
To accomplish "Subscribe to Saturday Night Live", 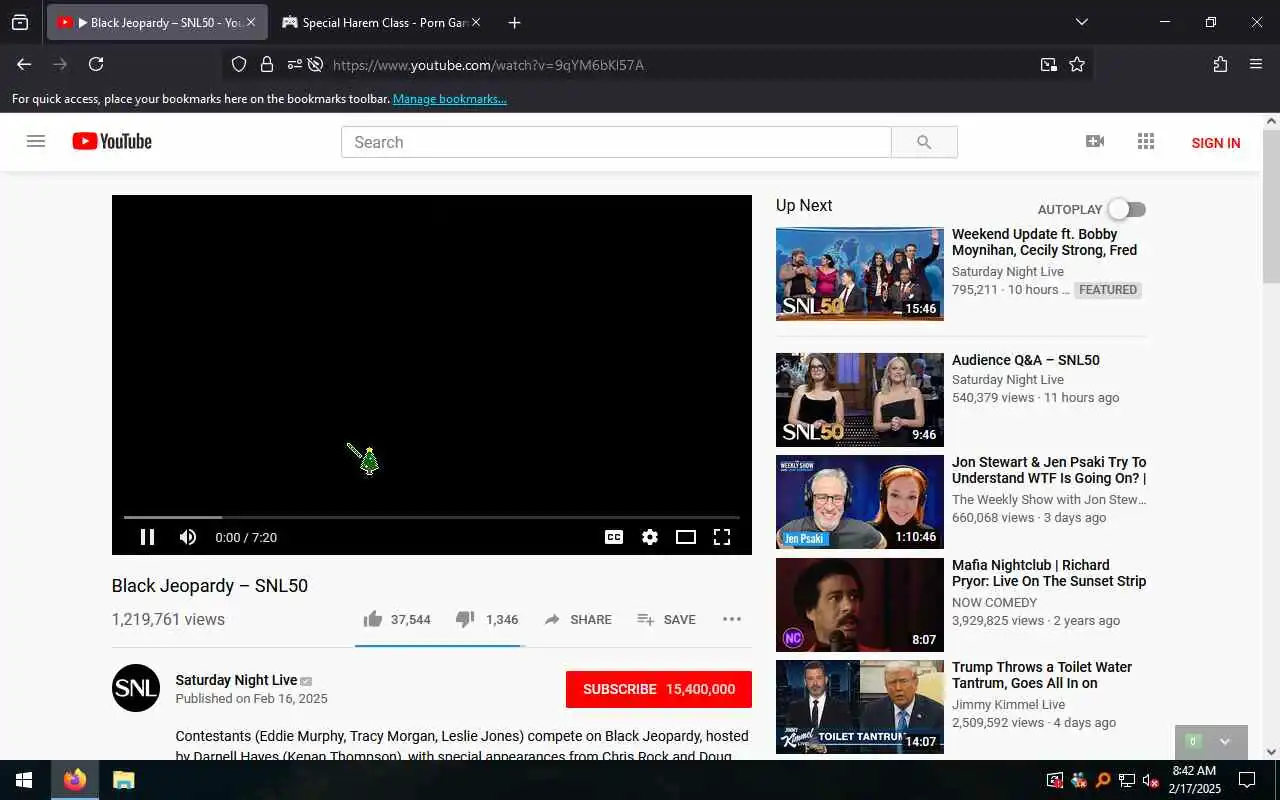I will [659, 689].
